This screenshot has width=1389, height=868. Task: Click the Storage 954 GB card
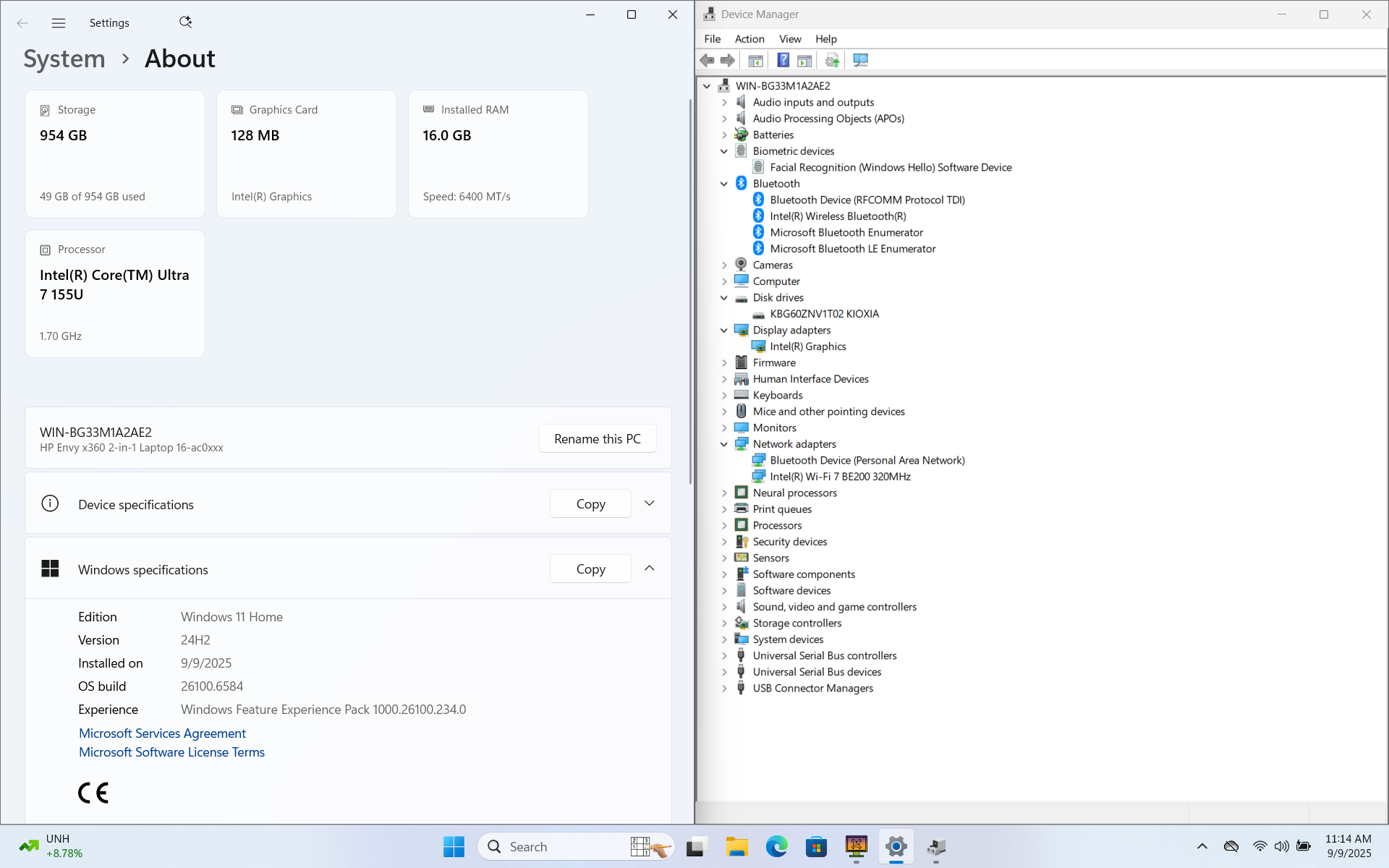115,154
